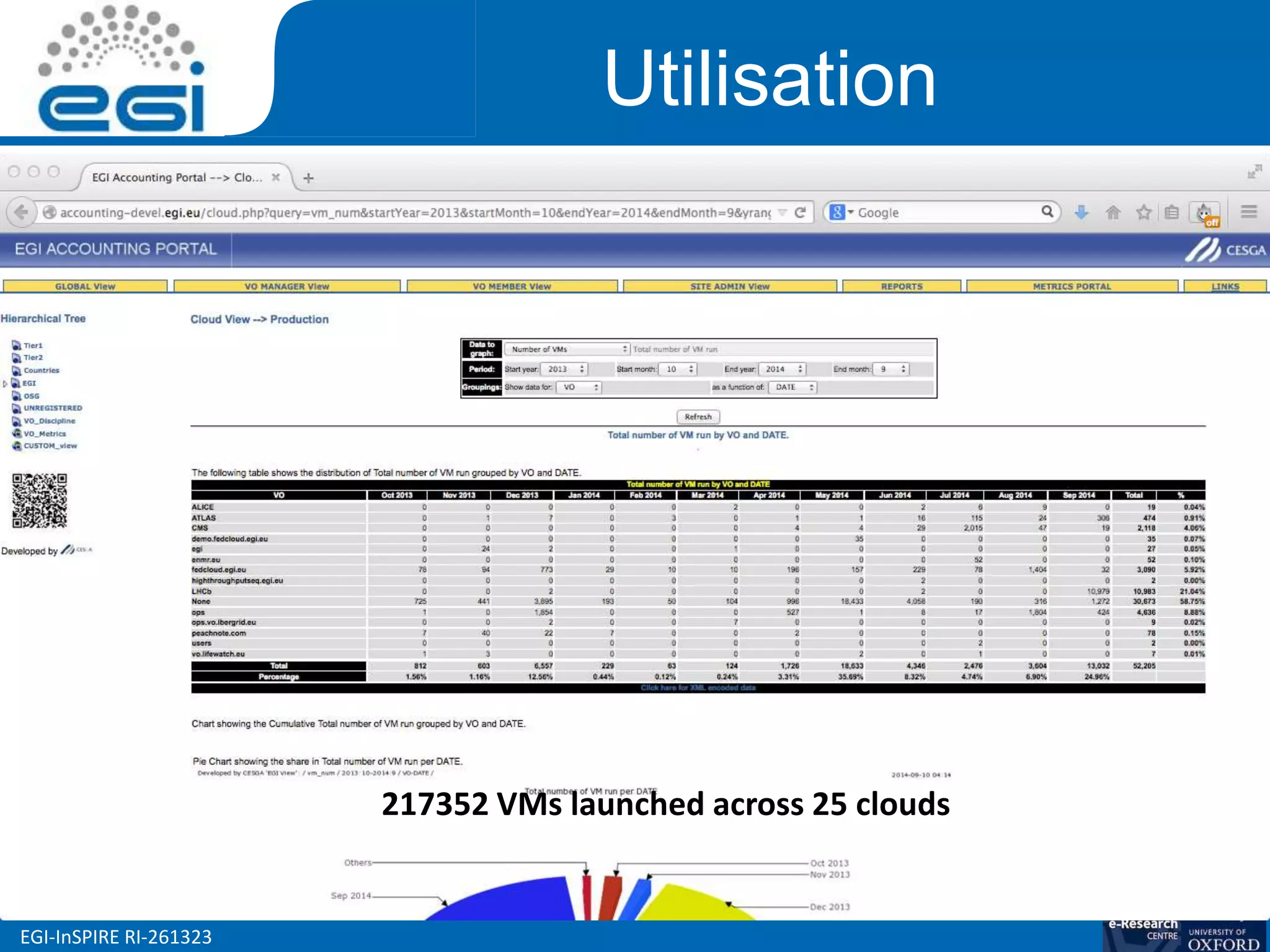
Task: Click the QR code image
Action: tap(39, 500)
